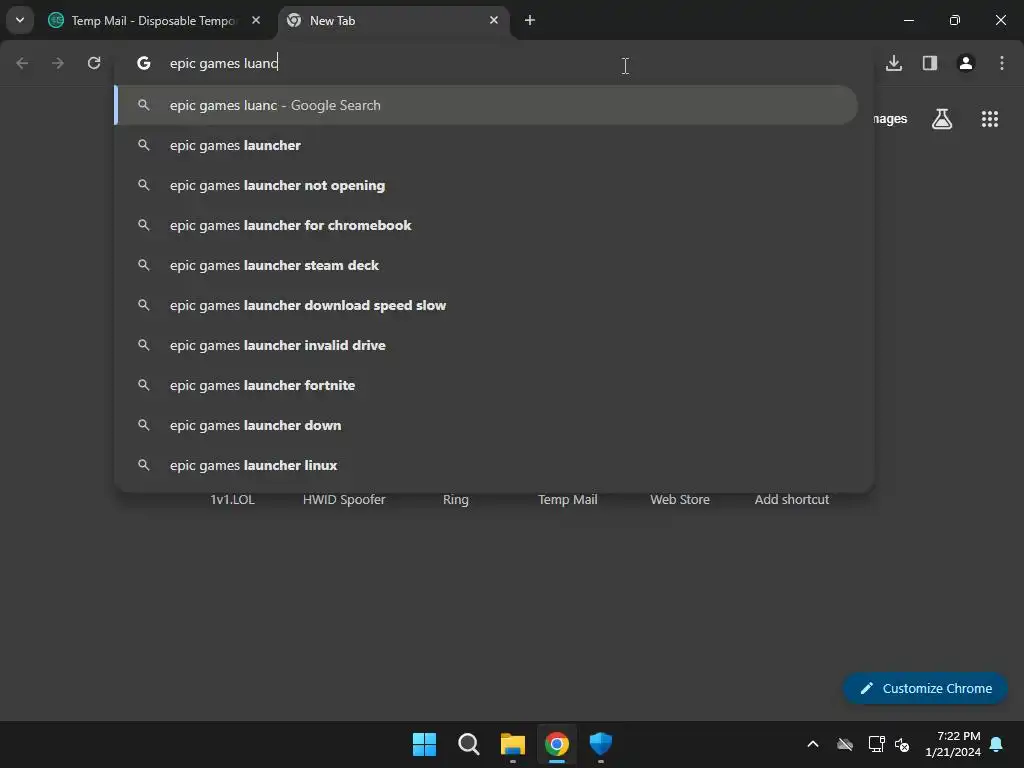Choose 'epic games launcher down' suggestion
1024x768 pixels.
tap(486, 425)
